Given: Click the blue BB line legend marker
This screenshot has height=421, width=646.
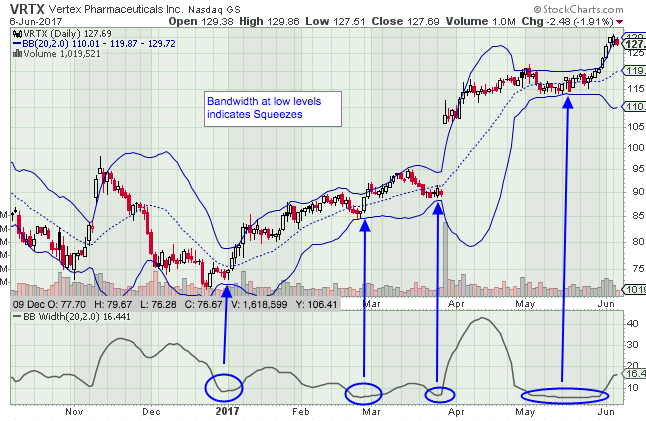Looking at the screenshot, I should 17,44.
